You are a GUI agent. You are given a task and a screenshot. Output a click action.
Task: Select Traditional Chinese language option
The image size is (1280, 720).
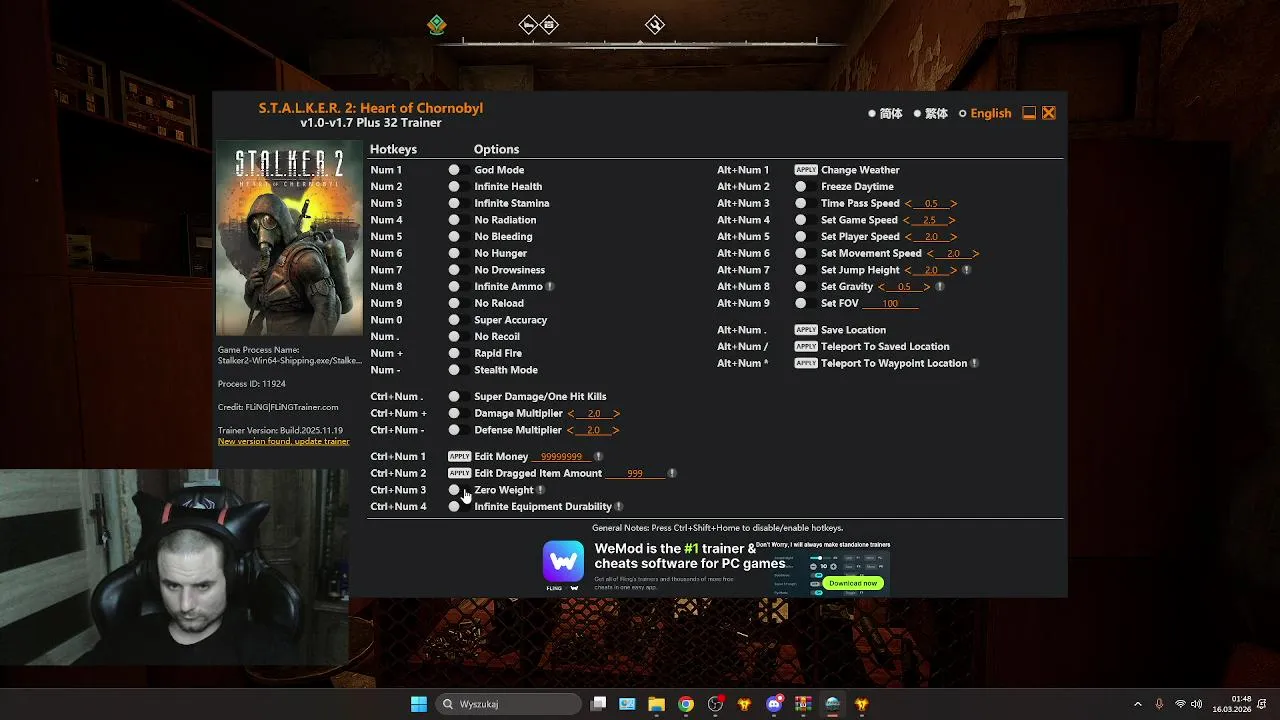(x=930, y=114)
